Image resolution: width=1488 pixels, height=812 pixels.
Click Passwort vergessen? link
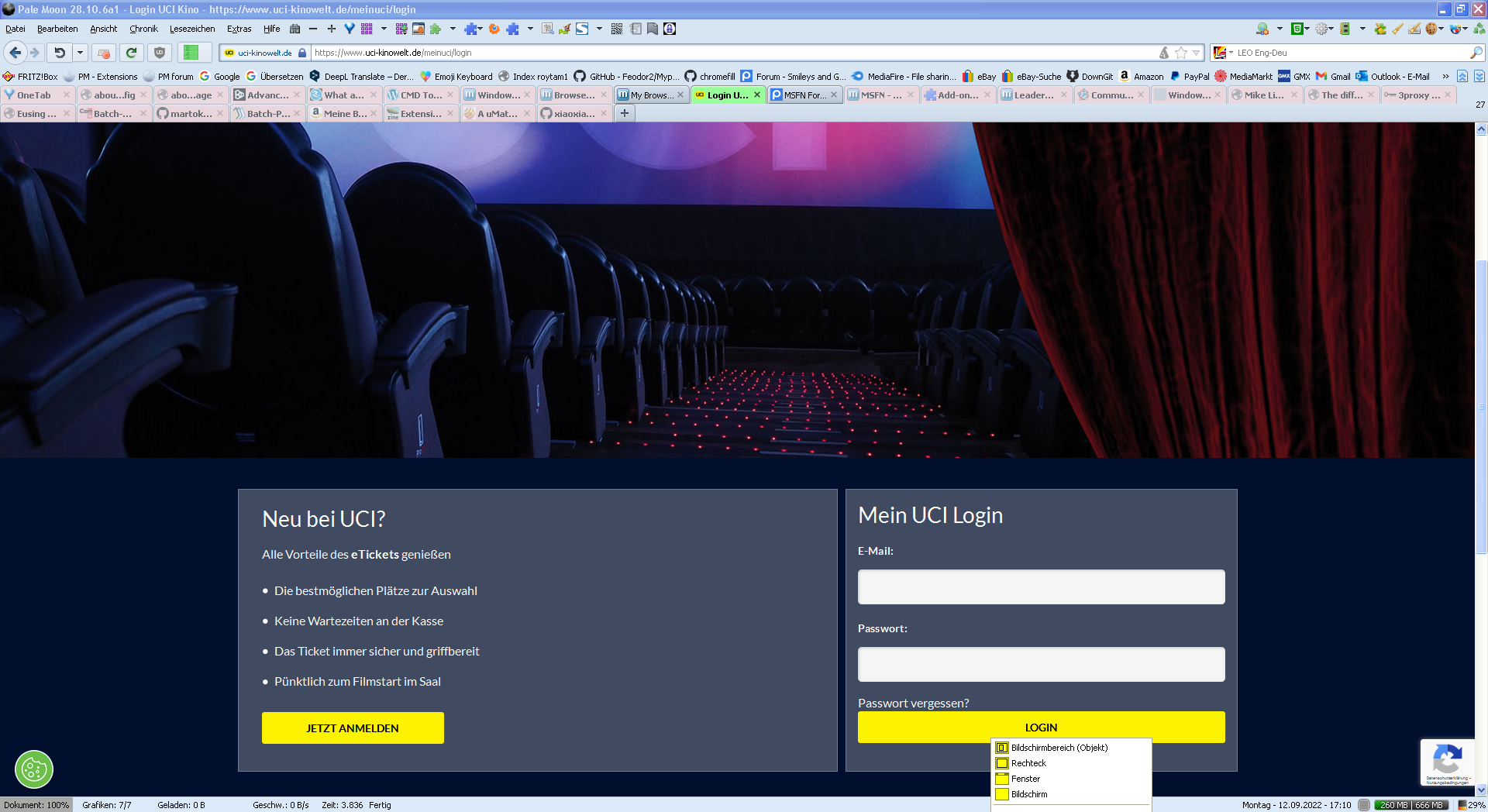pos(913,703)
